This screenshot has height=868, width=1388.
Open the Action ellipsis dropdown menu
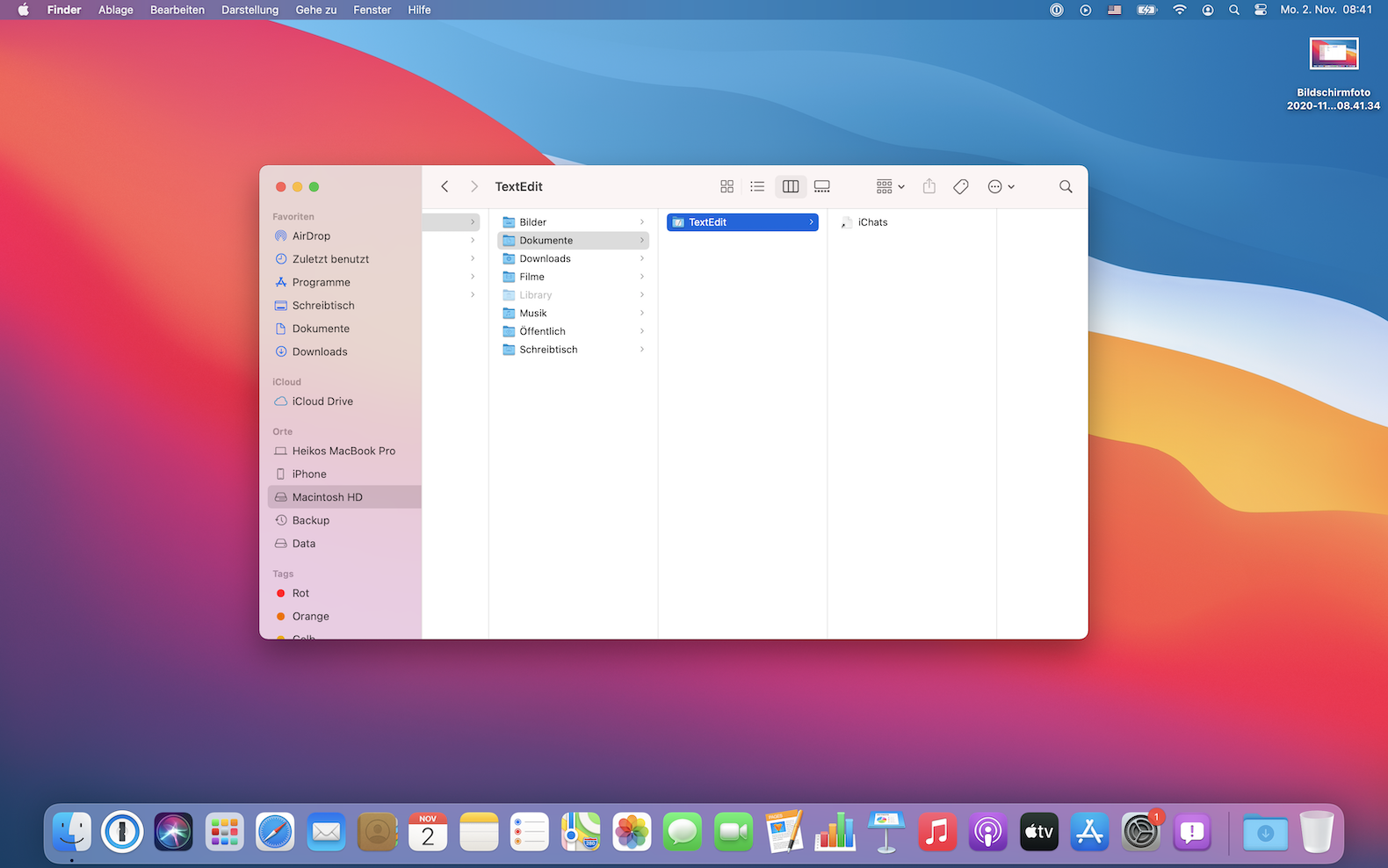(x=1001, y=186)
